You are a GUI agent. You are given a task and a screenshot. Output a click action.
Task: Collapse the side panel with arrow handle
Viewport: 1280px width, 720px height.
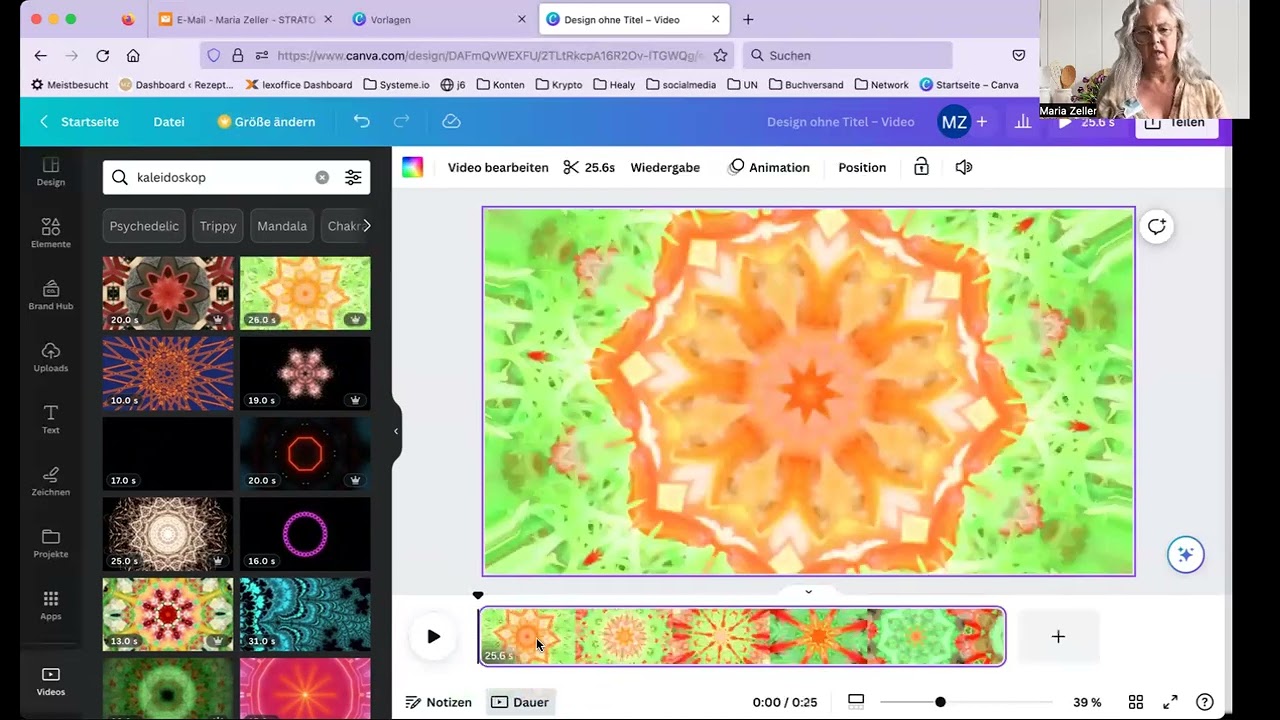pyautogui.click(x=396, y=431)
